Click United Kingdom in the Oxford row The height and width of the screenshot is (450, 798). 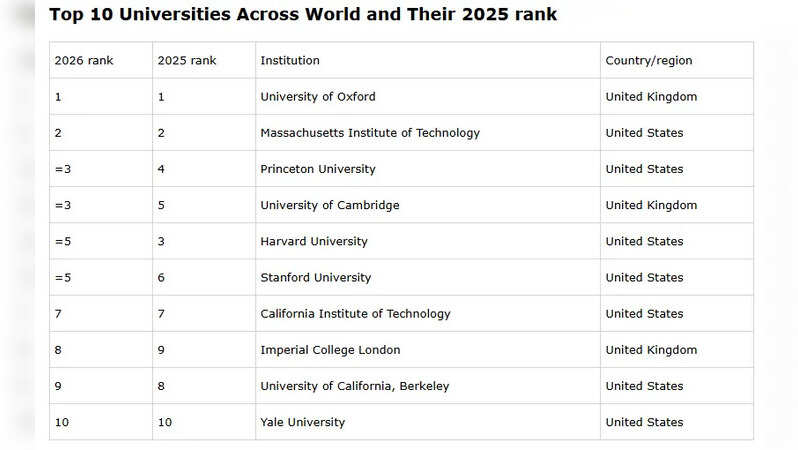tap(651, 97)
